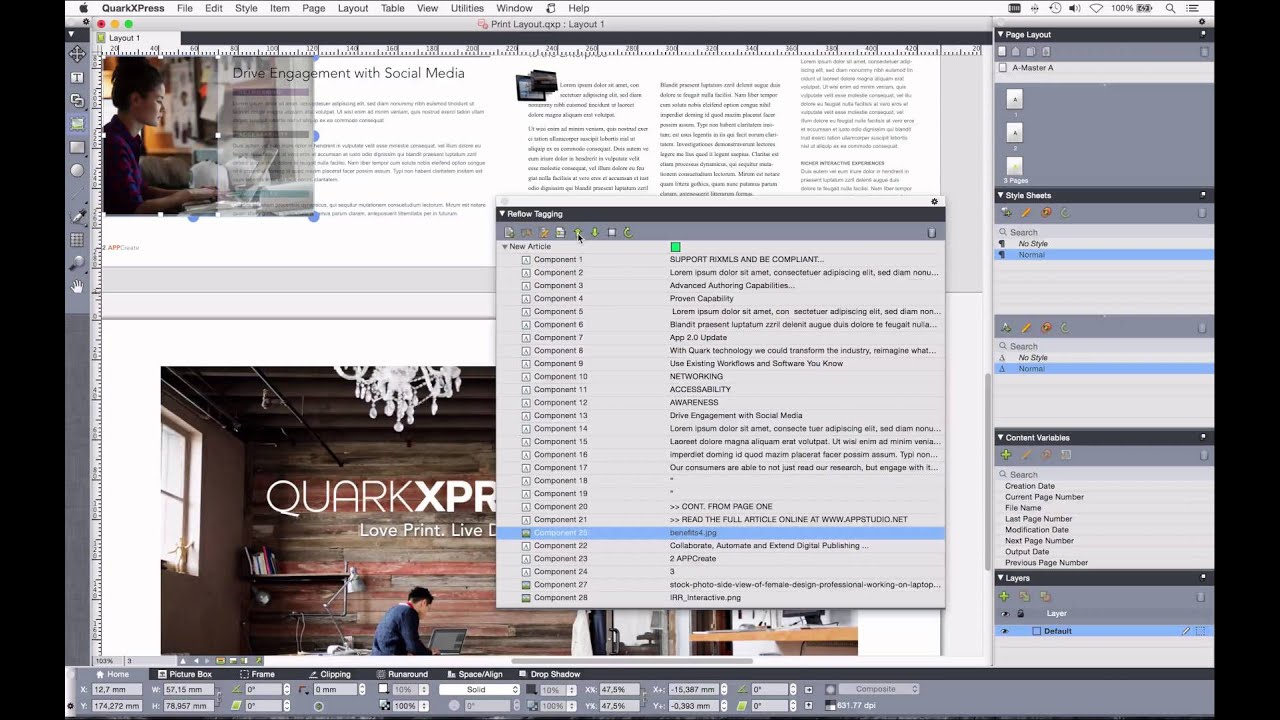1280x720 pixels.
Task: Toggle the green article color box
Action: click(675, 247)
